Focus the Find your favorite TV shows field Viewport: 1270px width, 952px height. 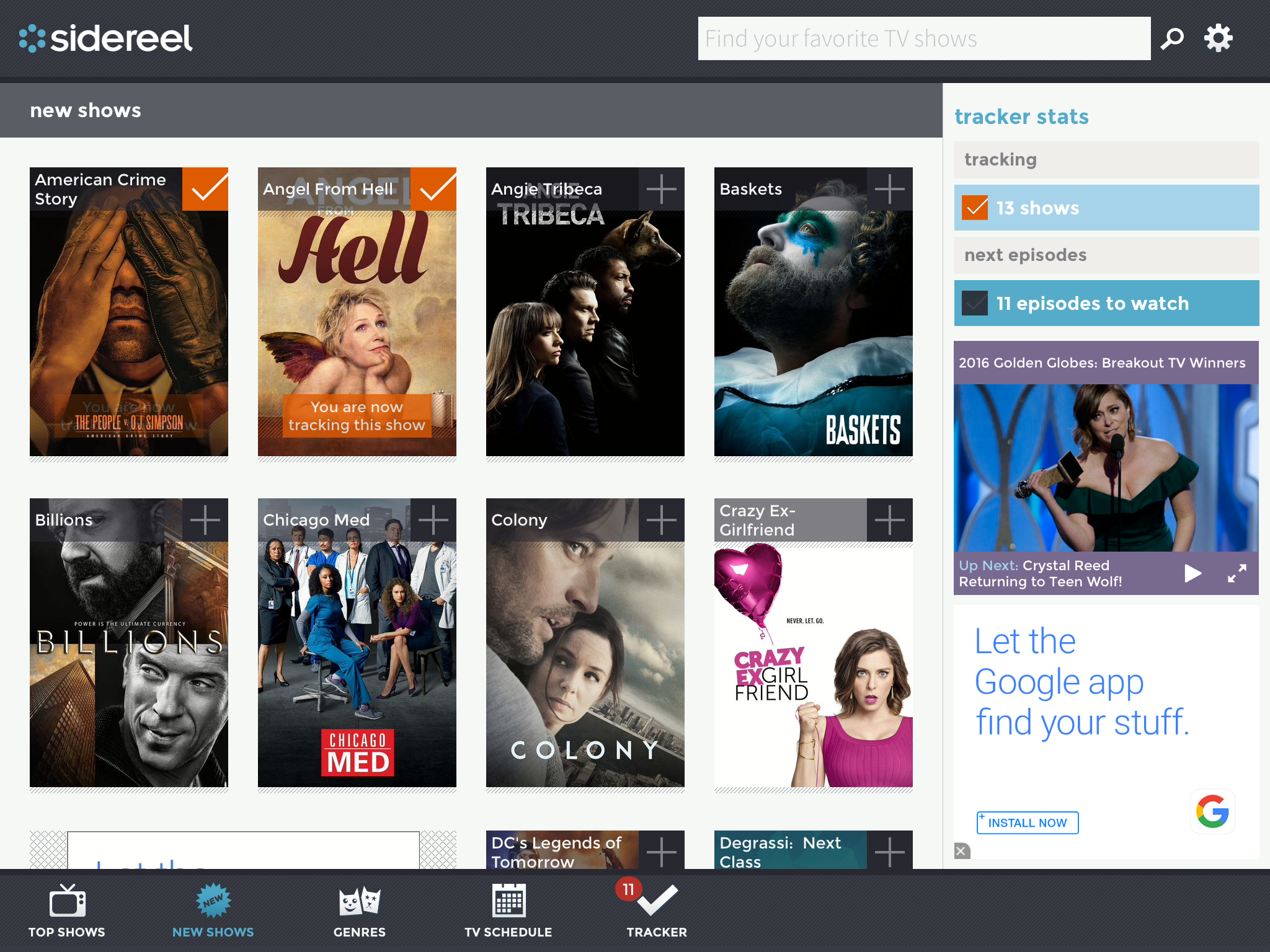coord(924,38)
